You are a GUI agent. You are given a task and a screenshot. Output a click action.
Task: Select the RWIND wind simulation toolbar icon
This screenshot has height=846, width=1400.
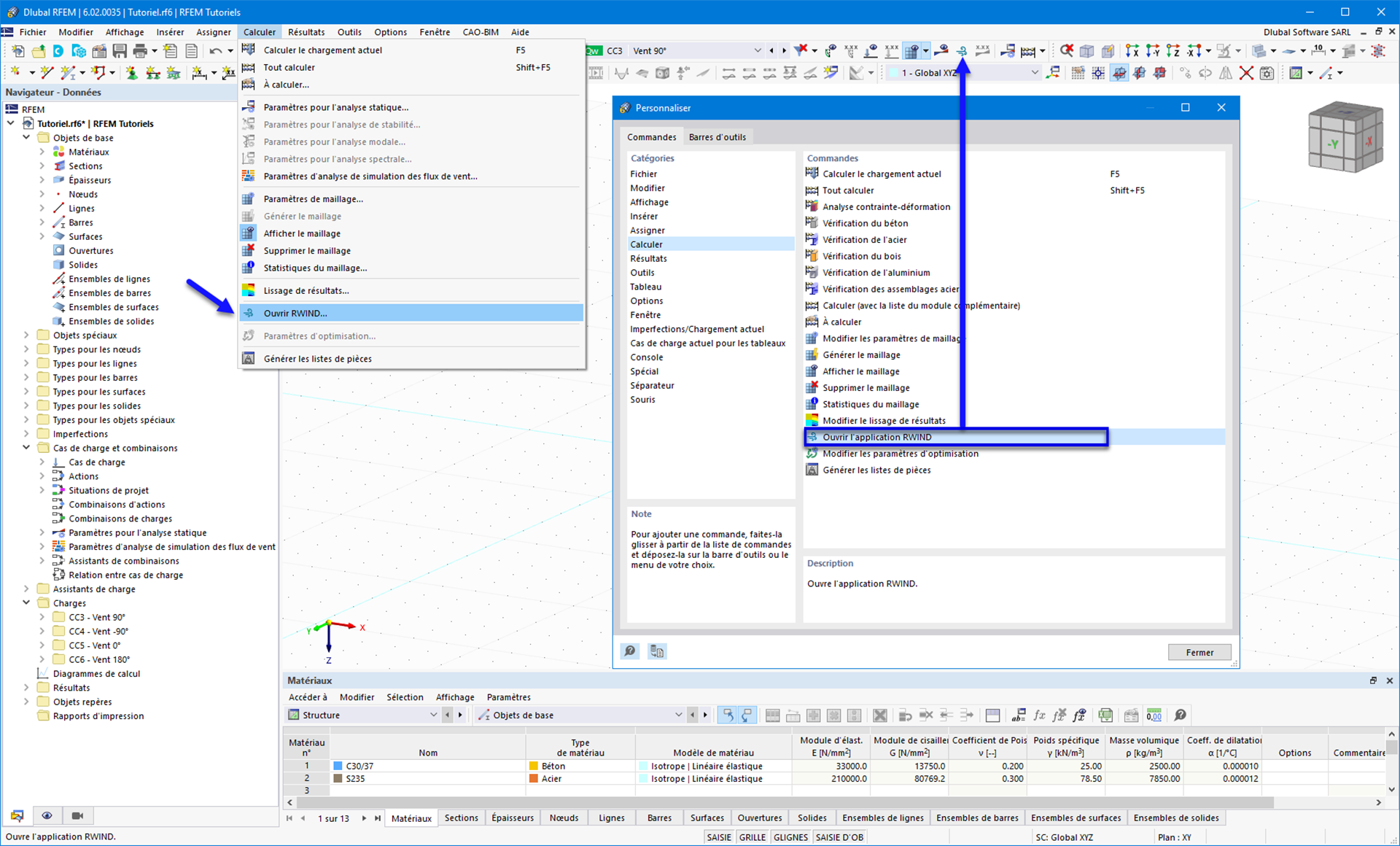pos(962,50)
